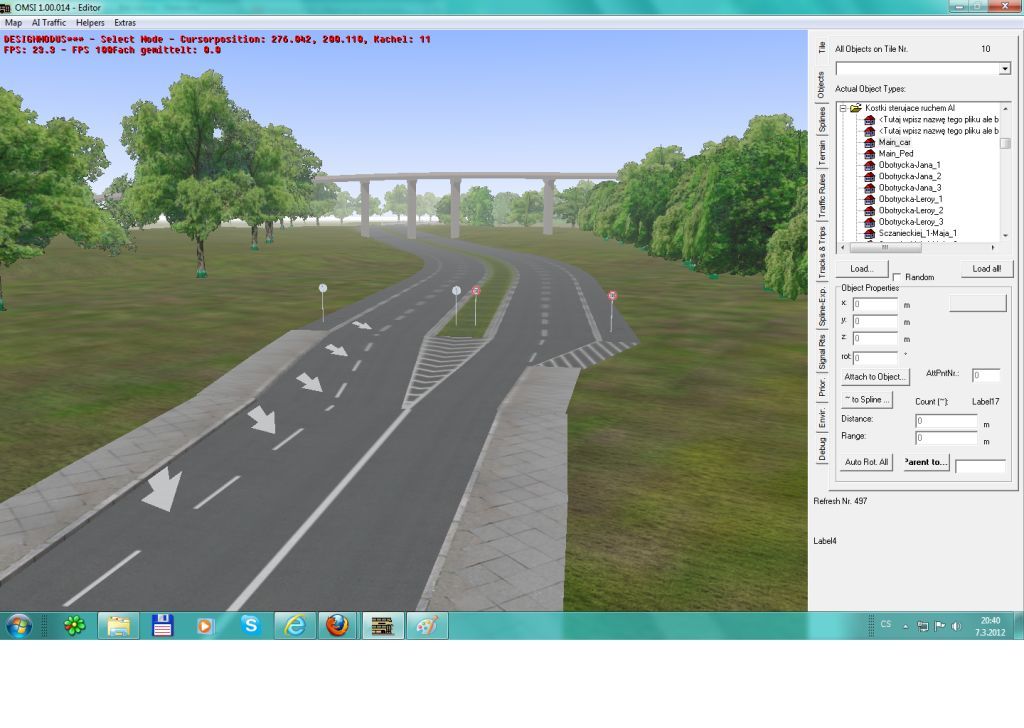This screenshot has height=728, width=1024.
Task: Open the Paint app in taskbar
Action: (x=427, y=626)
